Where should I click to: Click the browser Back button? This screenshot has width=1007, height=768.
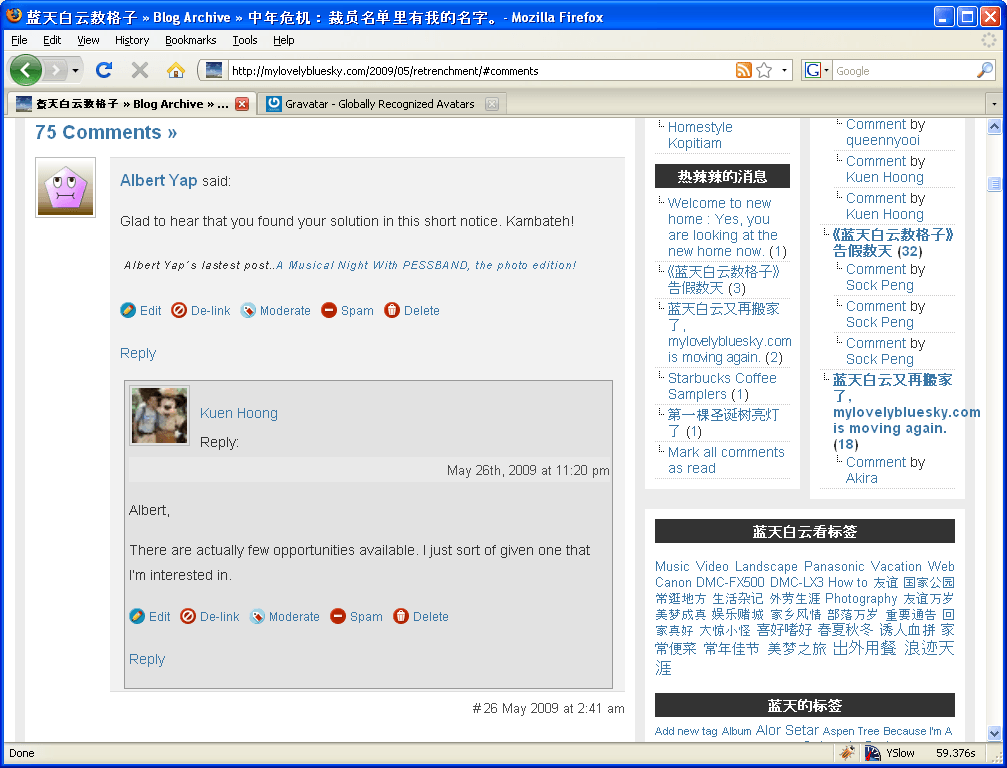[26, 70]
